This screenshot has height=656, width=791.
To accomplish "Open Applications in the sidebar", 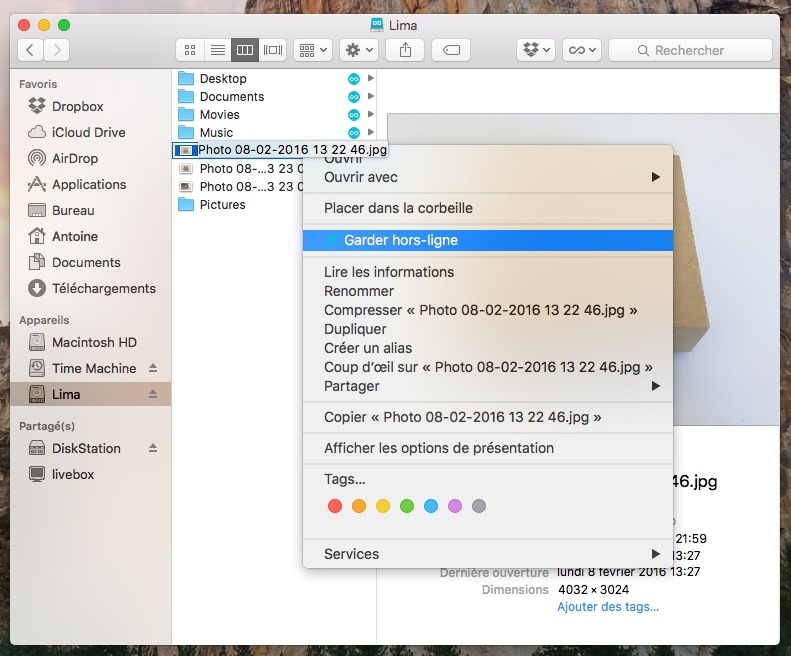I will pos(89,184).
